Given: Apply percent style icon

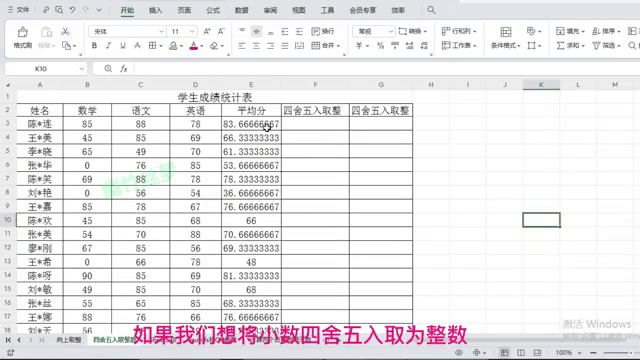Looking at the screenshot, I should [380, 46].
